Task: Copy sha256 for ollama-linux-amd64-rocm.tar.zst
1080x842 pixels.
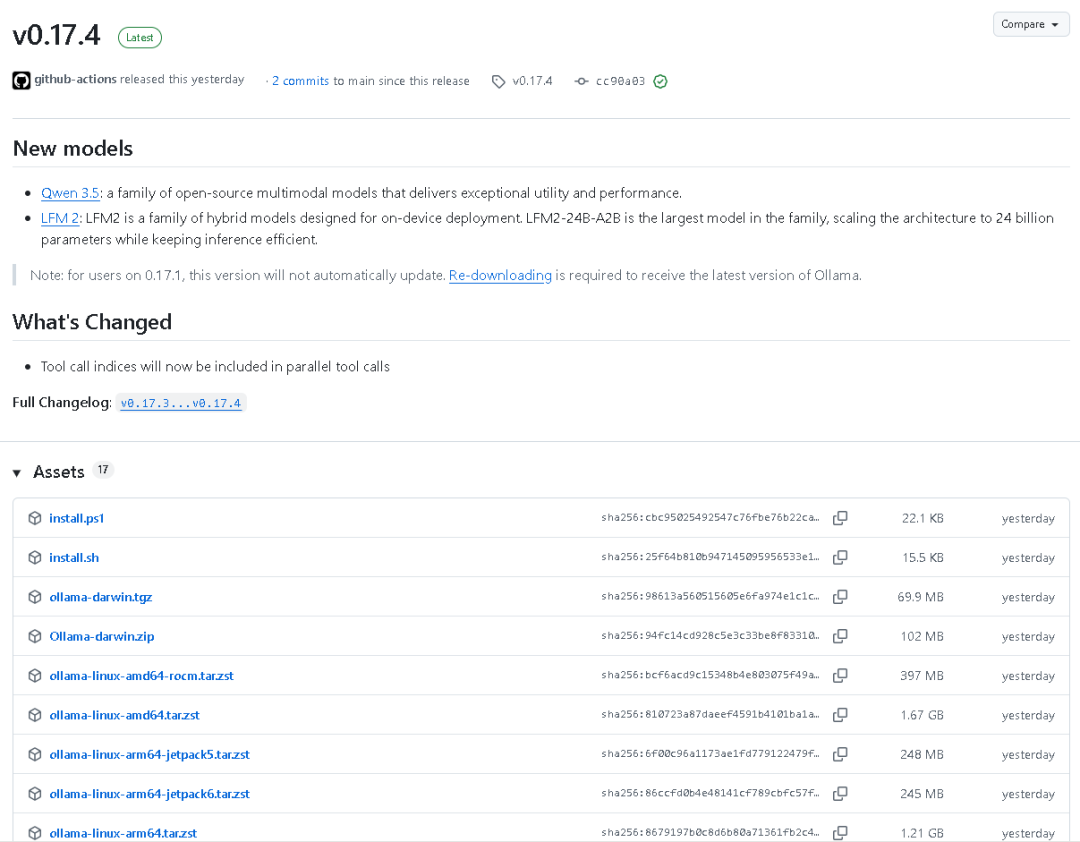Action: coord(840,675)
